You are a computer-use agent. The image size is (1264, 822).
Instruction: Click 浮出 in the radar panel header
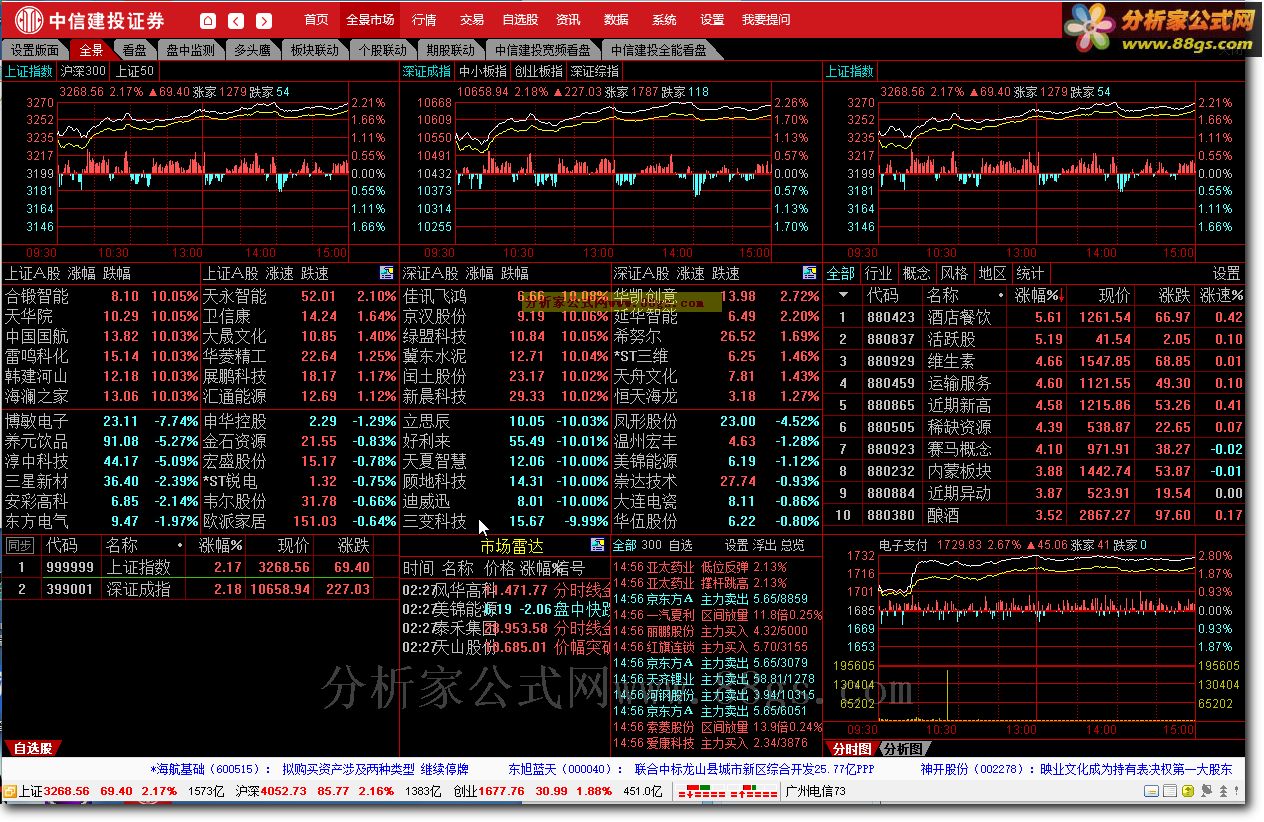pos(764,545)
